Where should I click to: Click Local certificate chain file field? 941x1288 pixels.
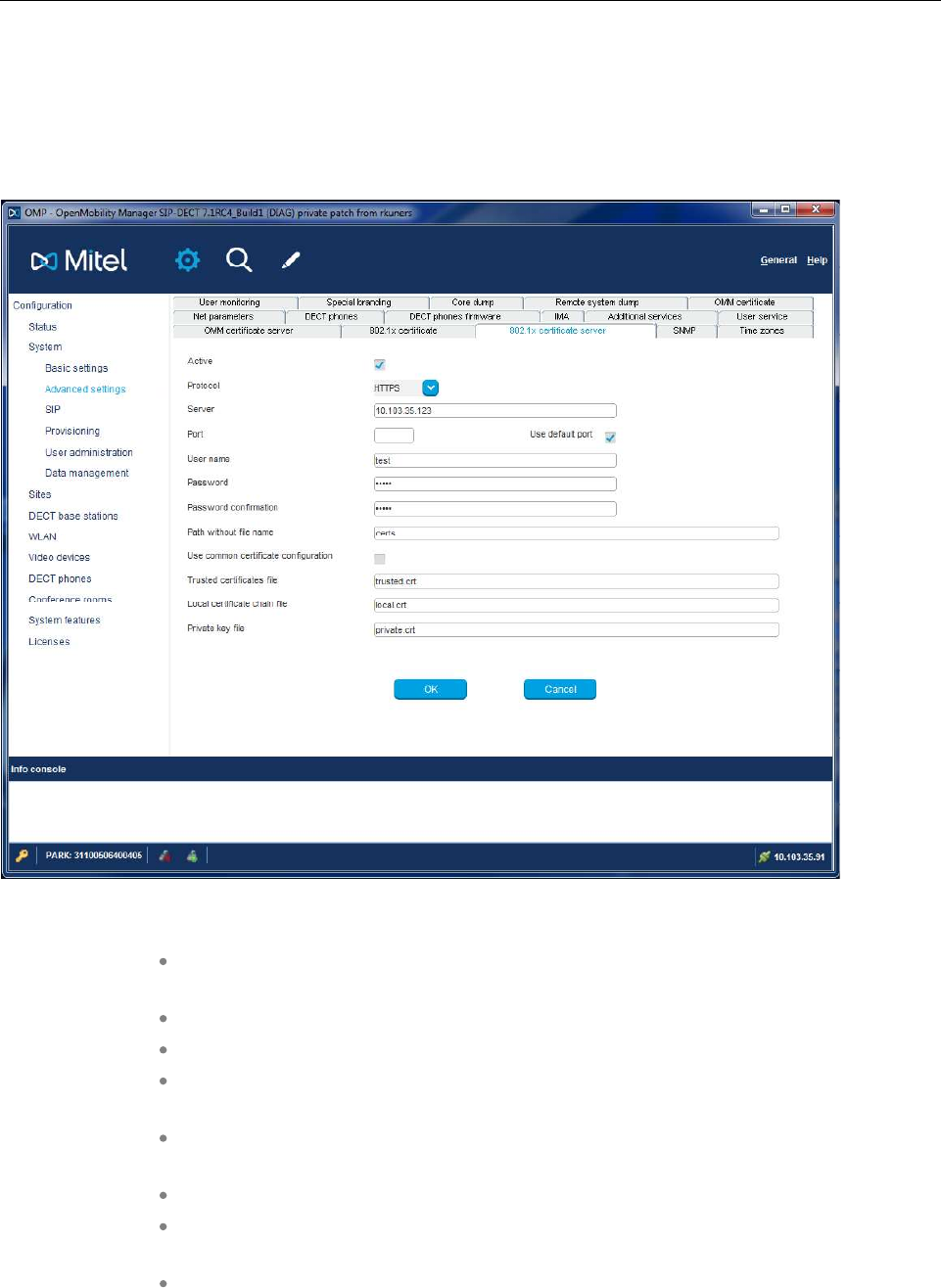click(x=577, y=605)
